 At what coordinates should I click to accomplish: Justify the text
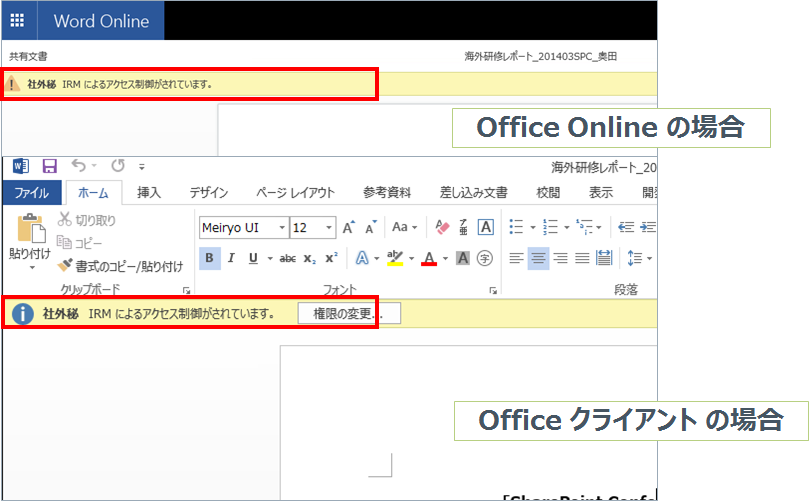582,258
